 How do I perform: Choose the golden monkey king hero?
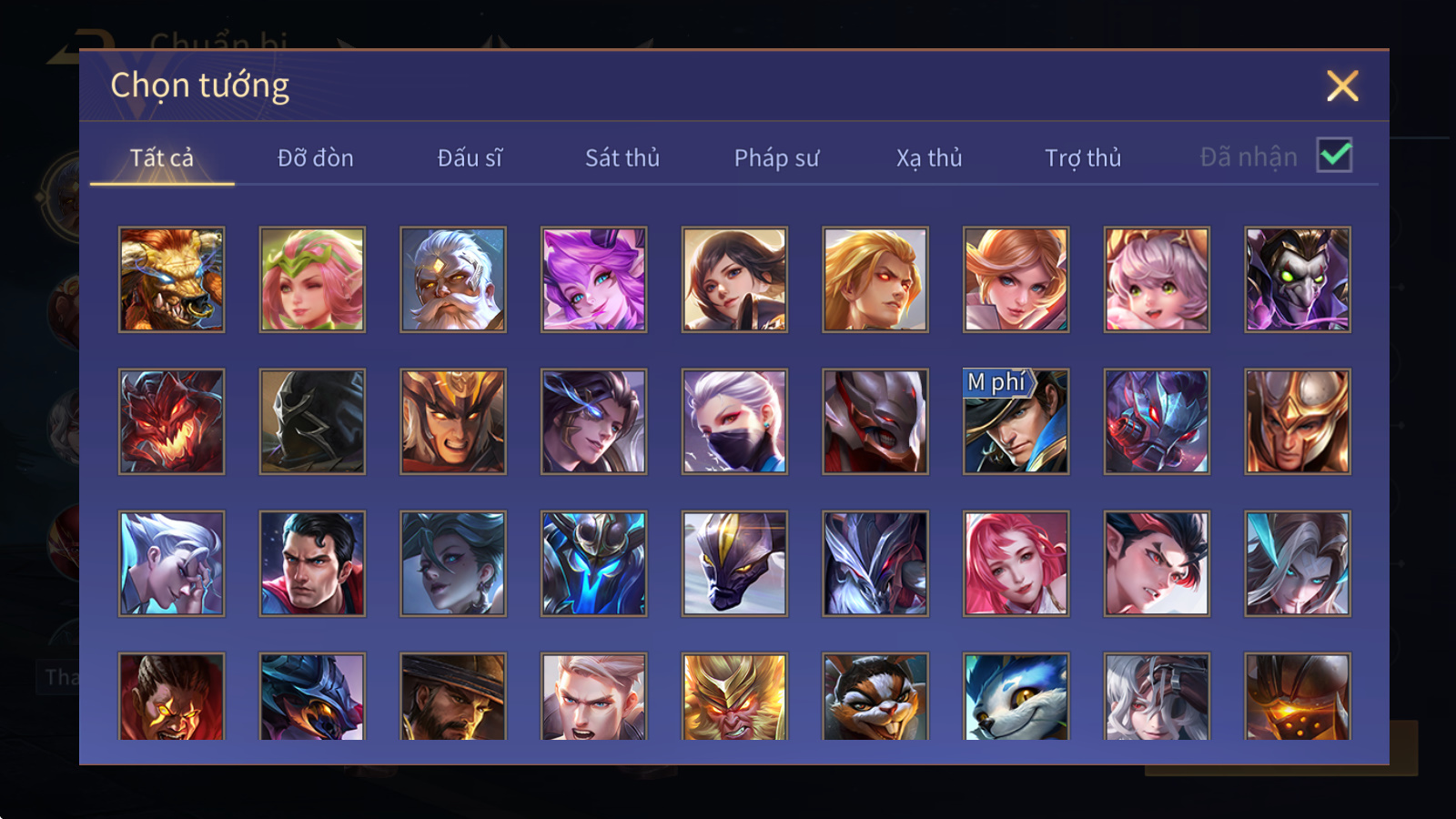(734, 696)
